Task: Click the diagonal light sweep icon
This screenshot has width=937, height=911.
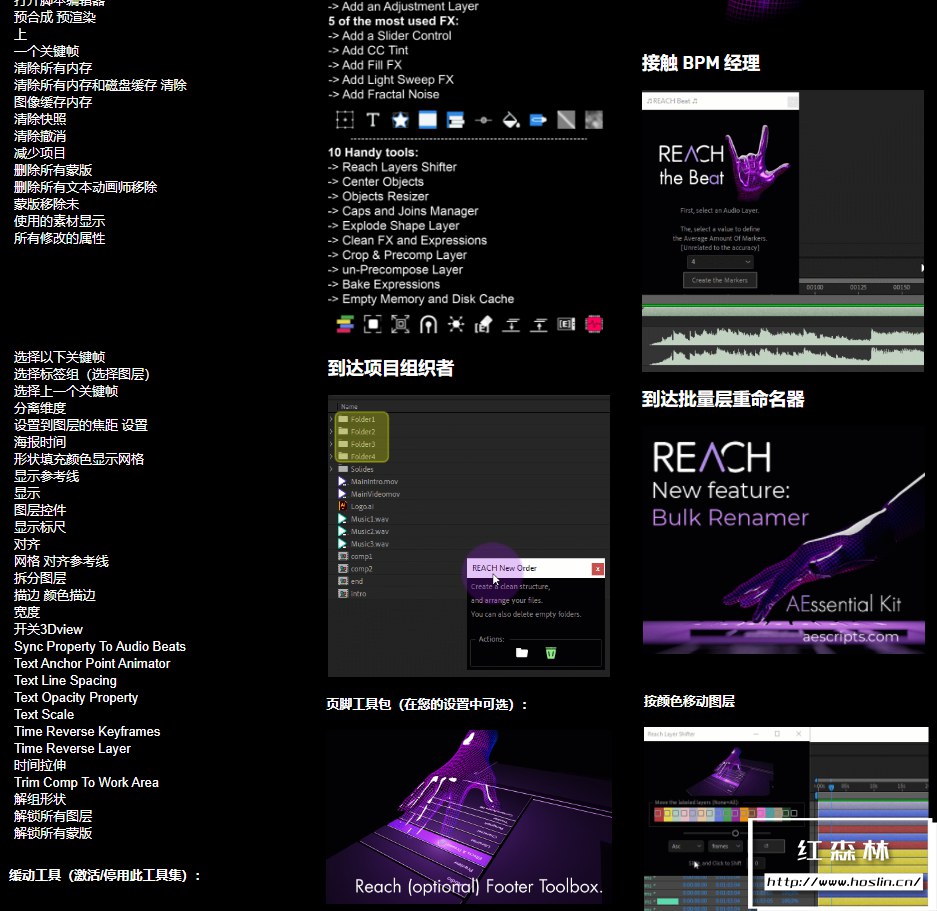Action: [566, 120]
